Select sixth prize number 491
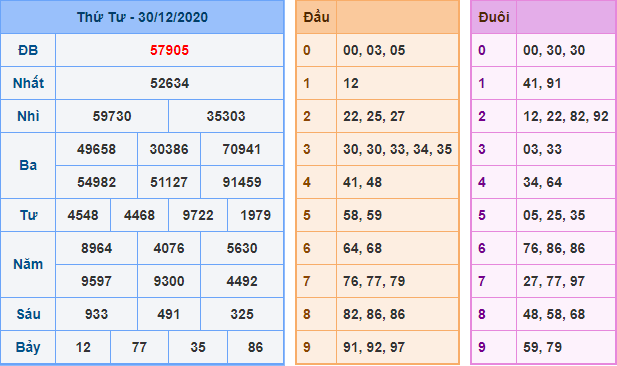The image size is (617, 366). tap(169, 314)
